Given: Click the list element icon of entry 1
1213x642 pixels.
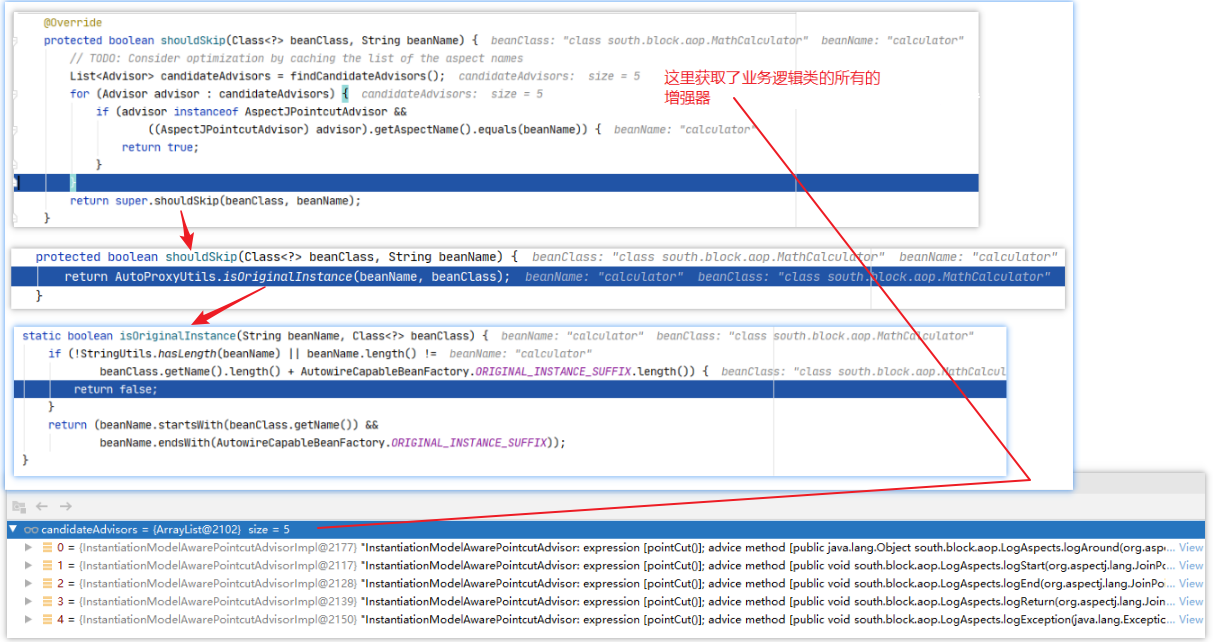Looking at the screenshot, I should click(47, 565).
